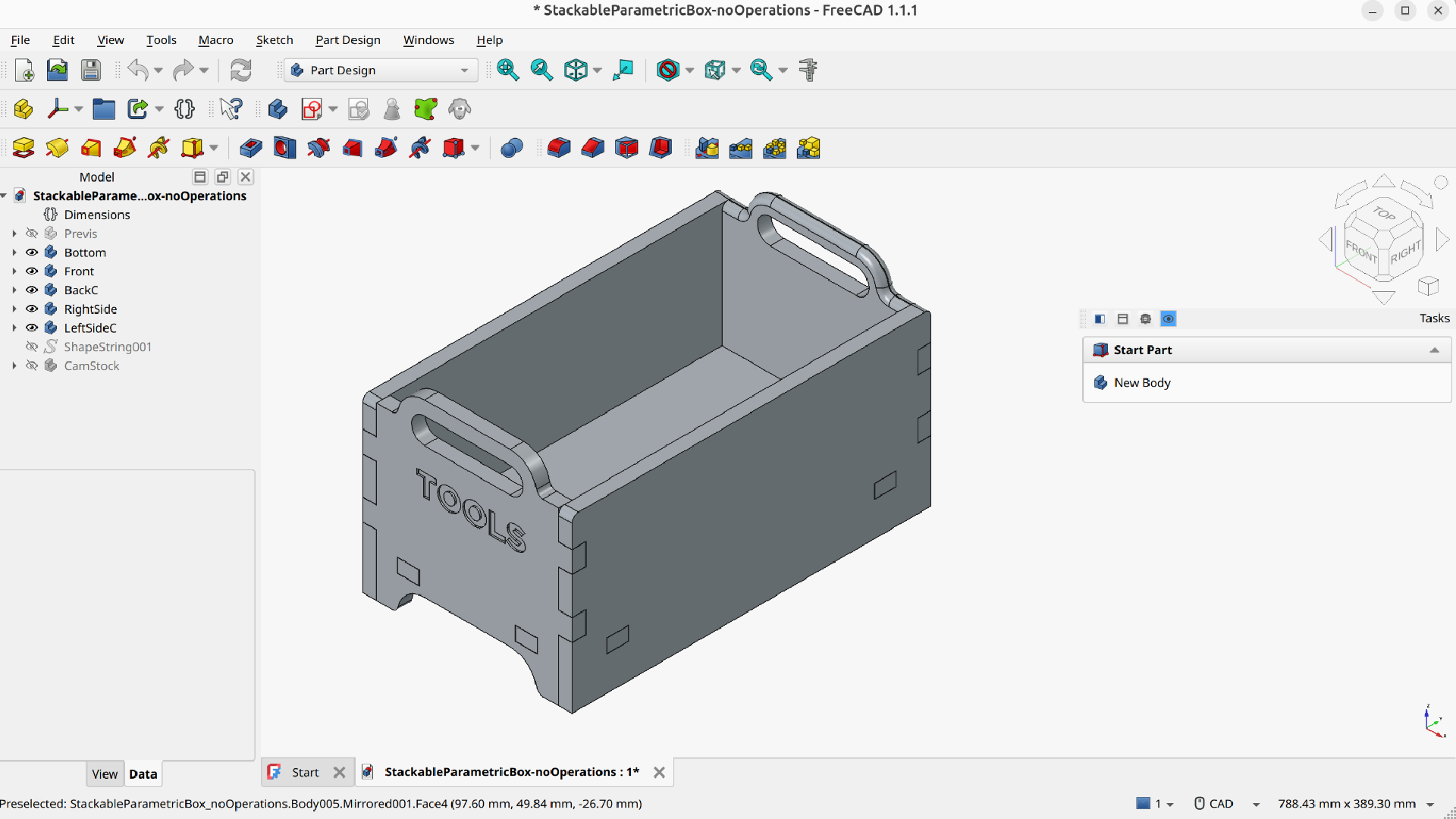Viewport: 1456px width, 819px height.
Task: Set the isometric view cube icon
Action: pyautogui.click(x=576, y=71)
